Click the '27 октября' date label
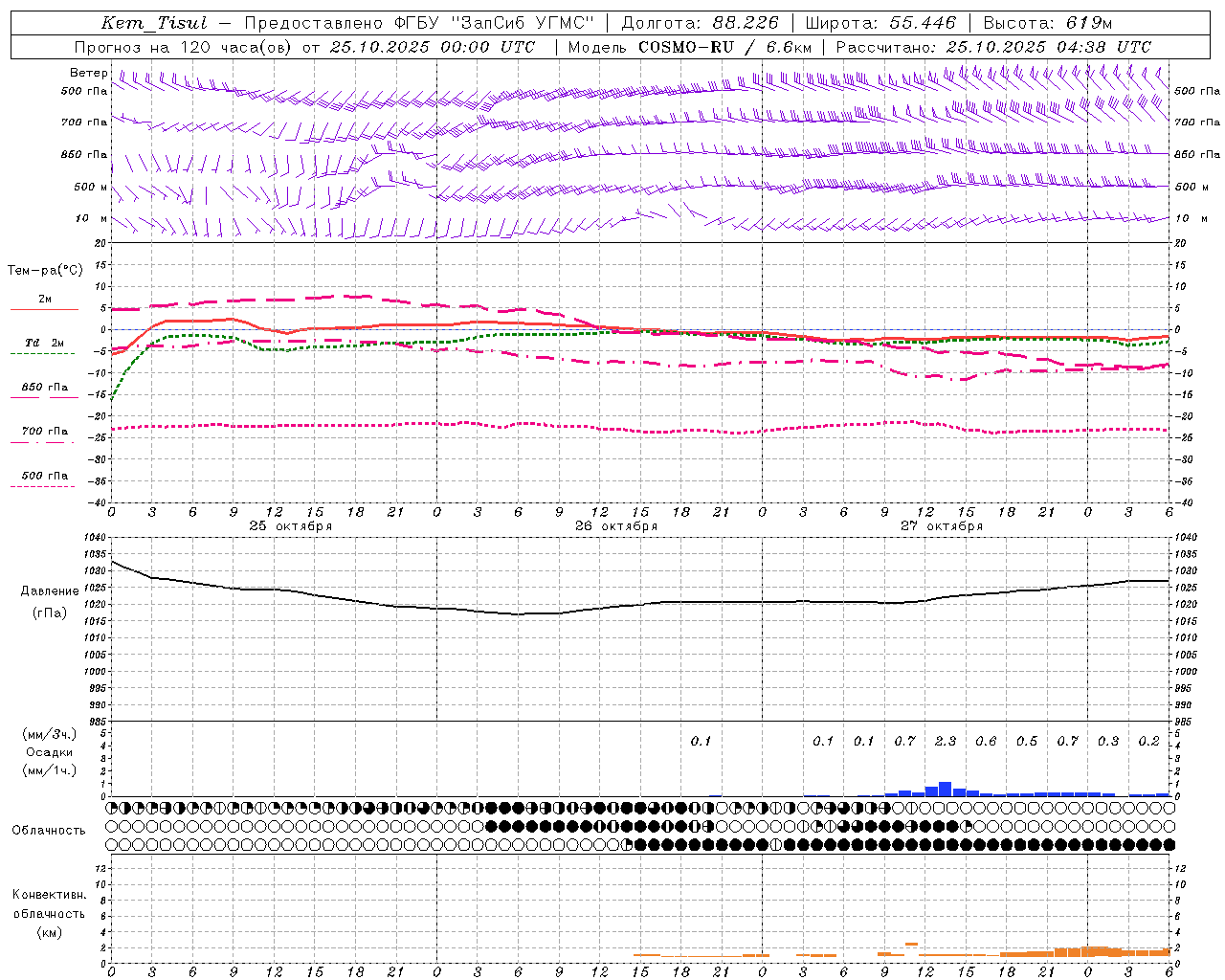The image size is (1225, 980). pos(942,526)
